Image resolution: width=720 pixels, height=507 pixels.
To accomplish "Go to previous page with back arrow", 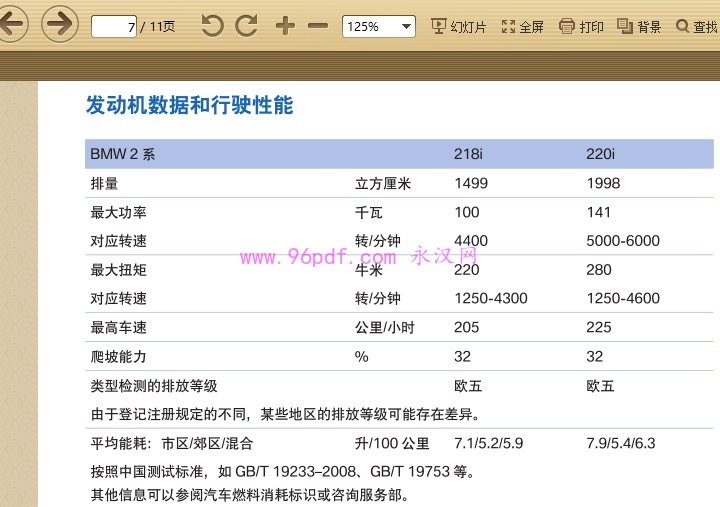I will click(x=12, y=23).
